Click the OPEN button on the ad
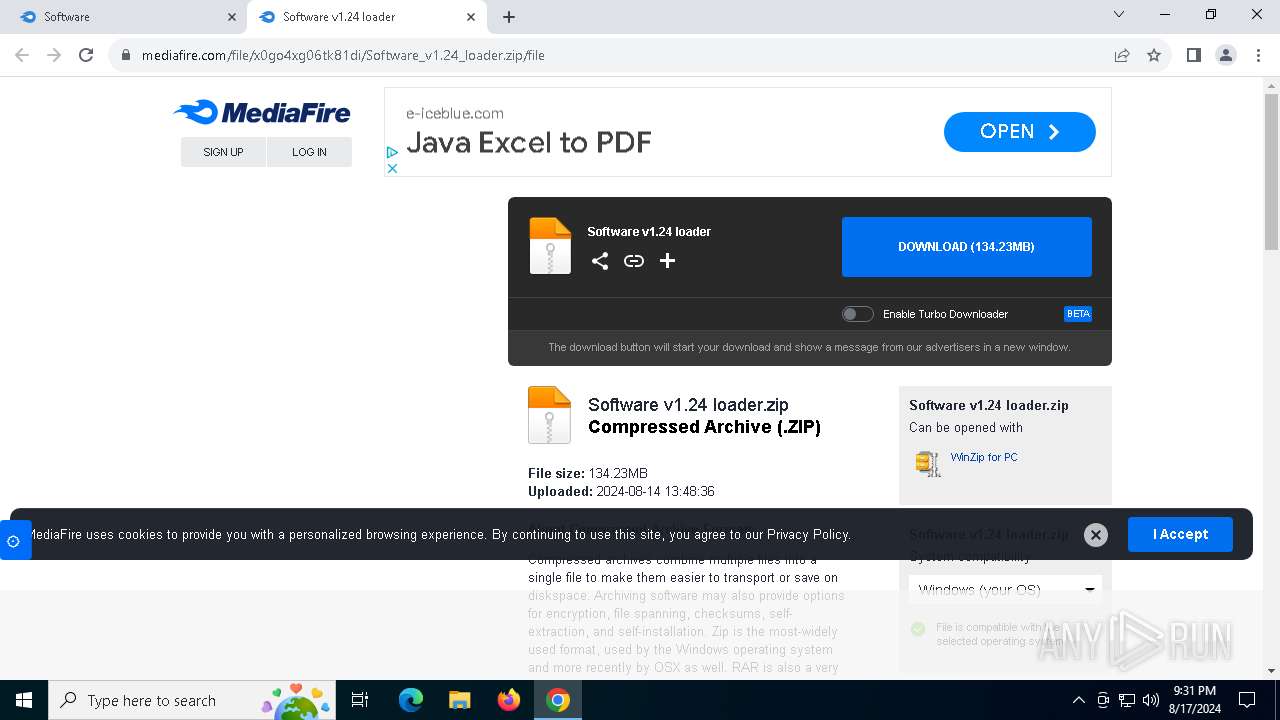 [x=1020, y=132]
